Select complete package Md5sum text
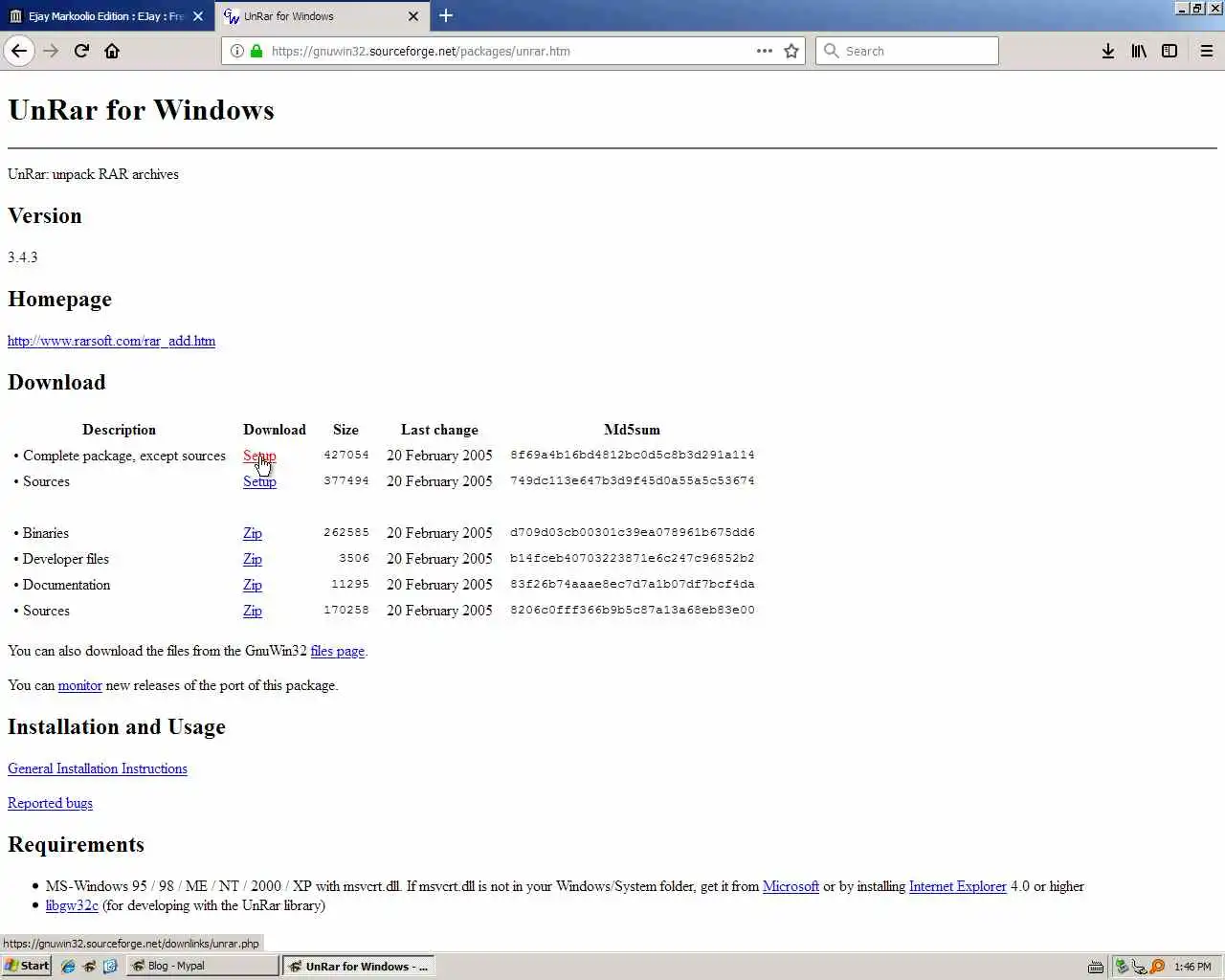Viewport: 1225px width, 980px height. click(632, 455)
